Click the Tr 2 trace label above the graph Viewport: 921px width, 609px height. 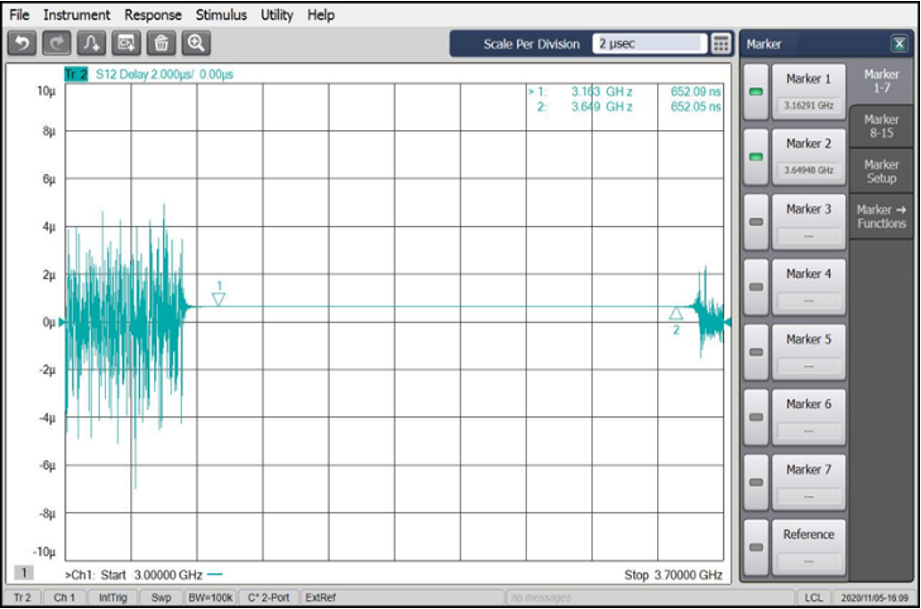click(x=76, y=74)
